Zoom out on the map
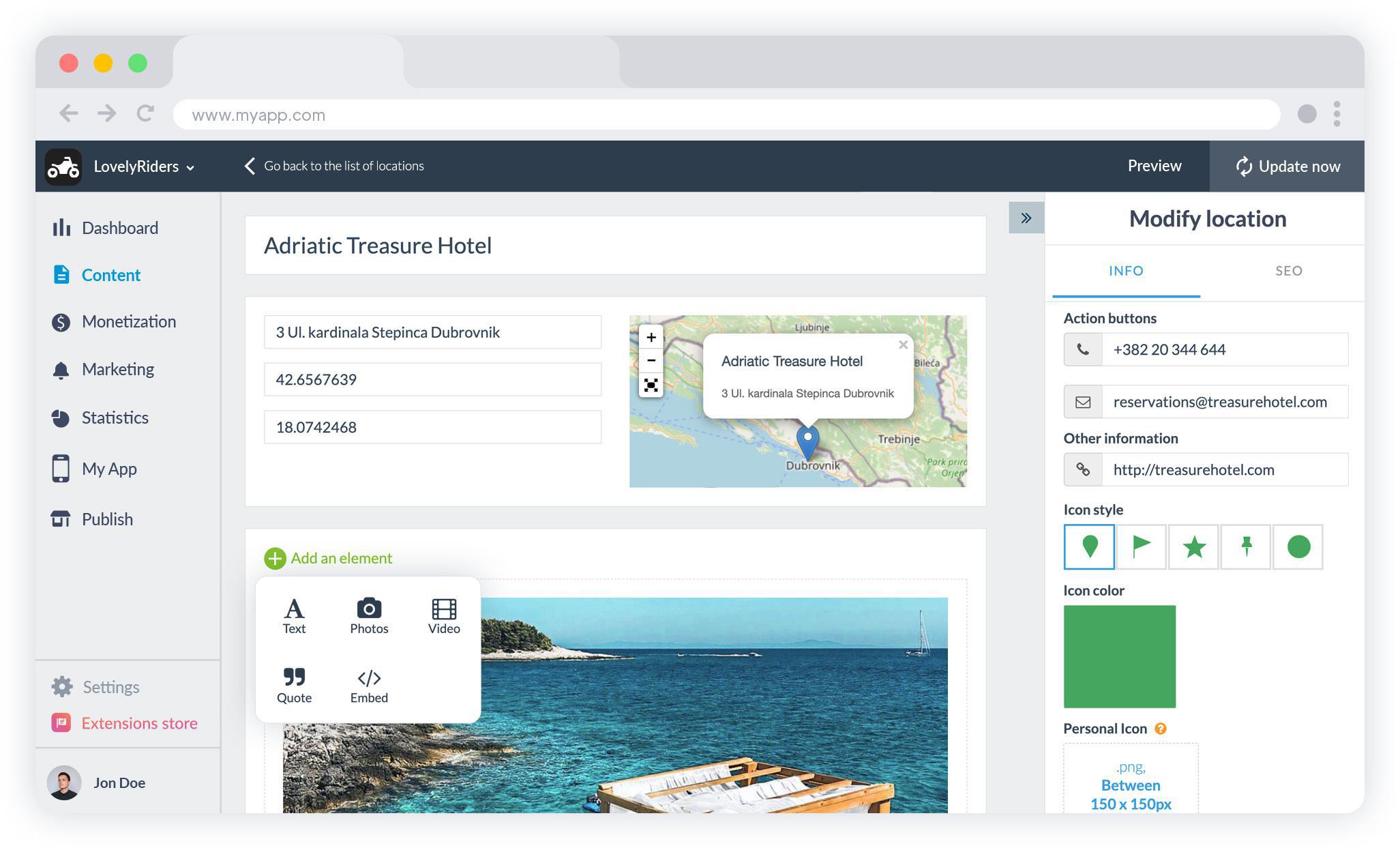This screenshot has height=848, width=1400. click(x=651, y=360)
